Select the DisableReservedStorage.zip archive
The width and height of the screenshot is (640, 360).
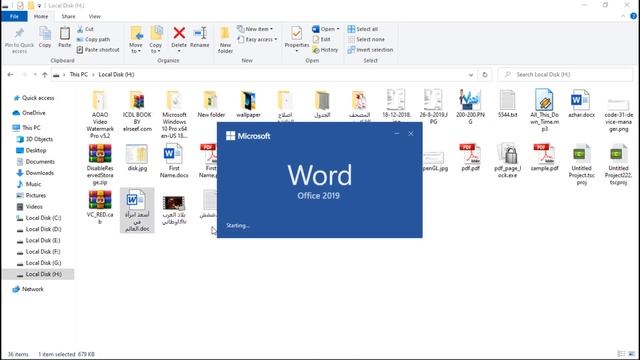100,164
